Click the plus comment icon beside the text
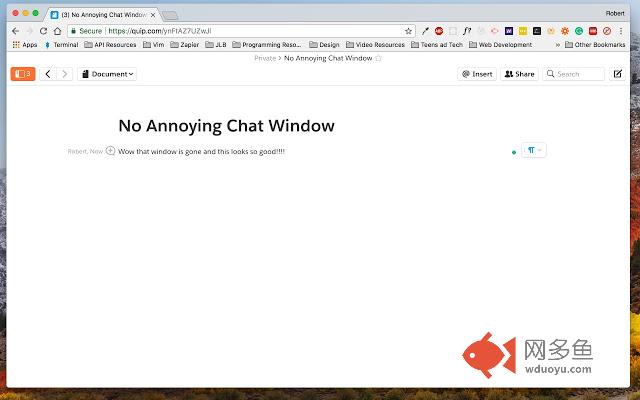 (110, 151)
